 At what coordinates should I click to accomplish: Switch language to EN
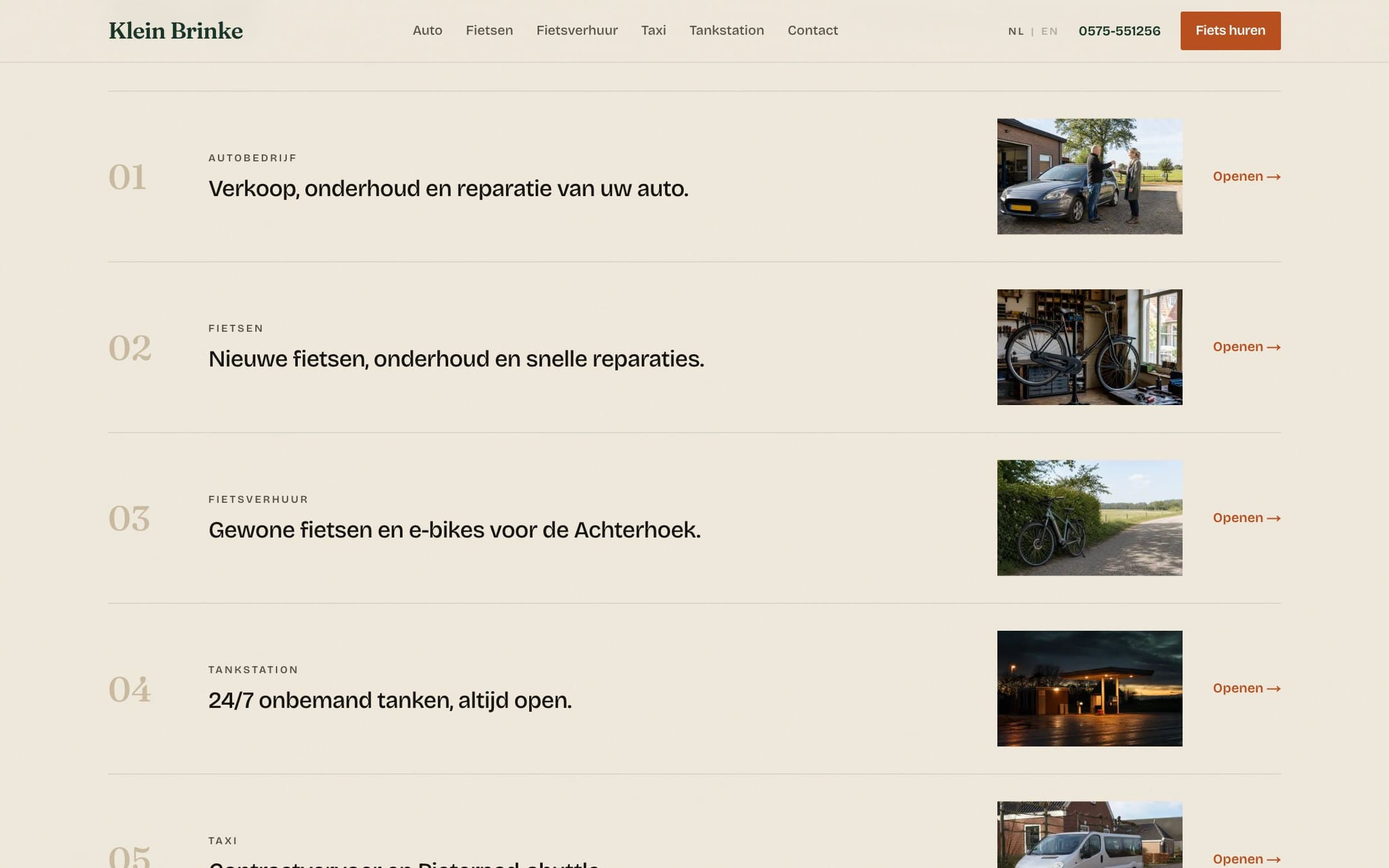click(x=1049, y=31)
